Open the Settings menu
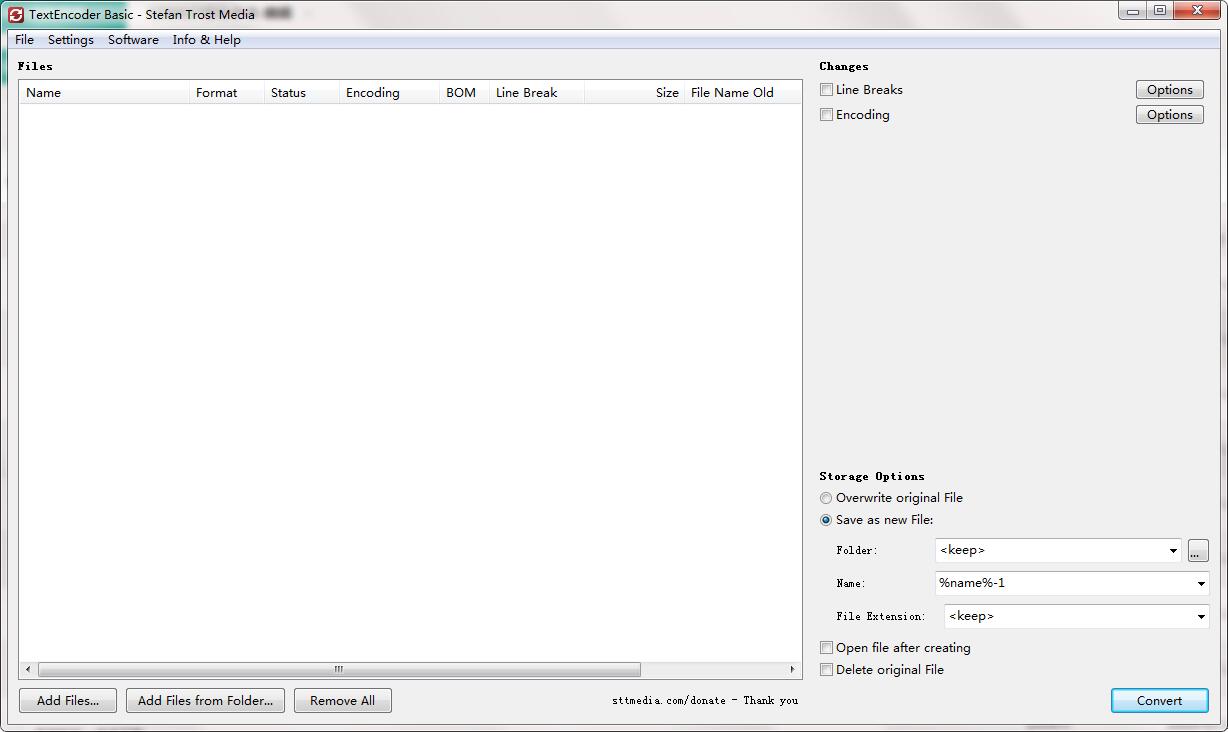 coord(70,39)
